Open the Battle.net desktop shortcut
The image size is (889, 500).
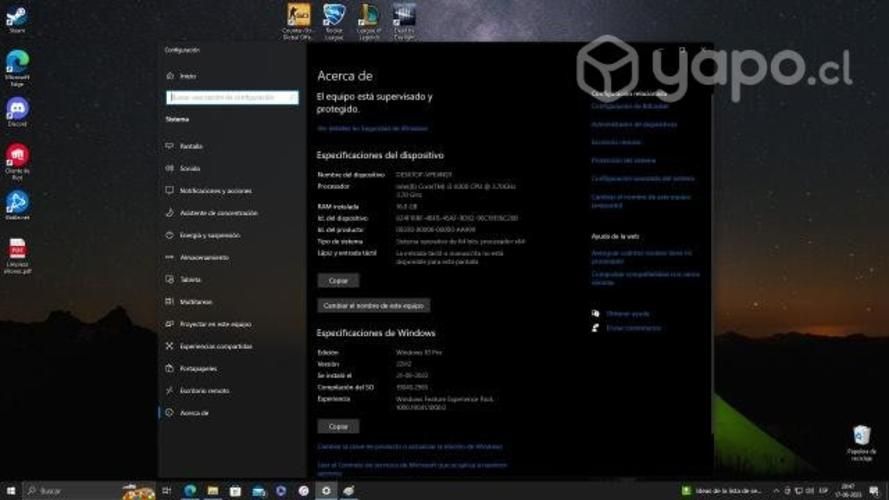pyautogui.click(x=17, y=205)
